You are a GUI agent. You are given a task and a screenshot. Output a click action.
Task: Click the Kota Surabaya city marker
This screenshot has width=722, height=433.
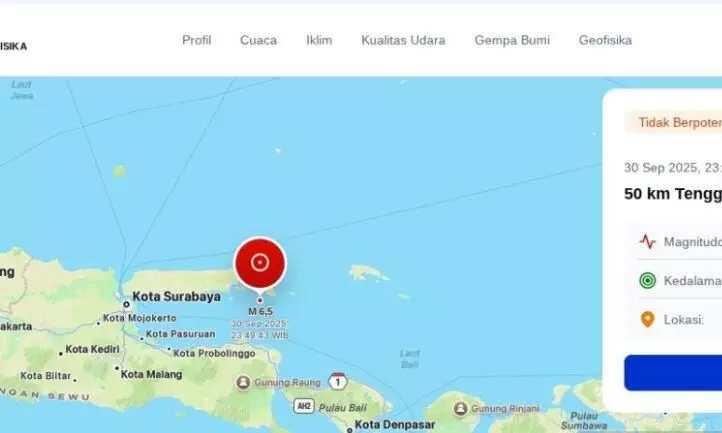(126, 304)
